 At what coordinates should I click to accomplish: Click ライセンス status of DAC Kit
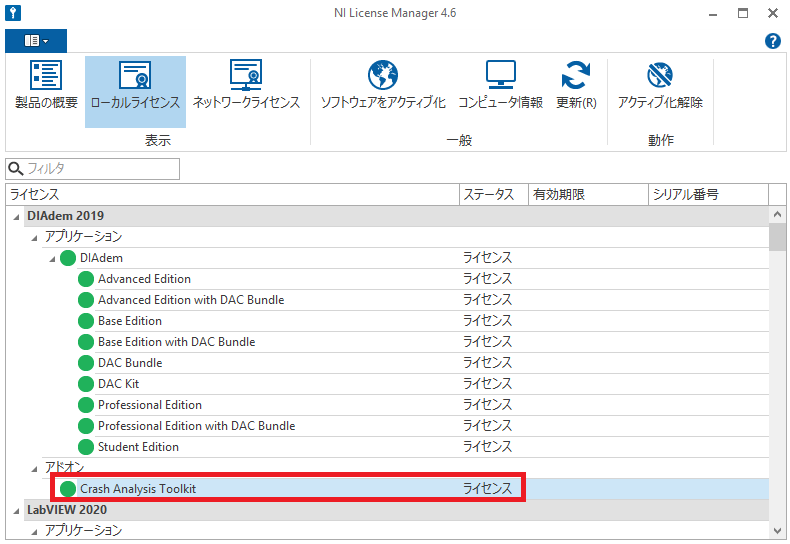click(x=487, y=384)
